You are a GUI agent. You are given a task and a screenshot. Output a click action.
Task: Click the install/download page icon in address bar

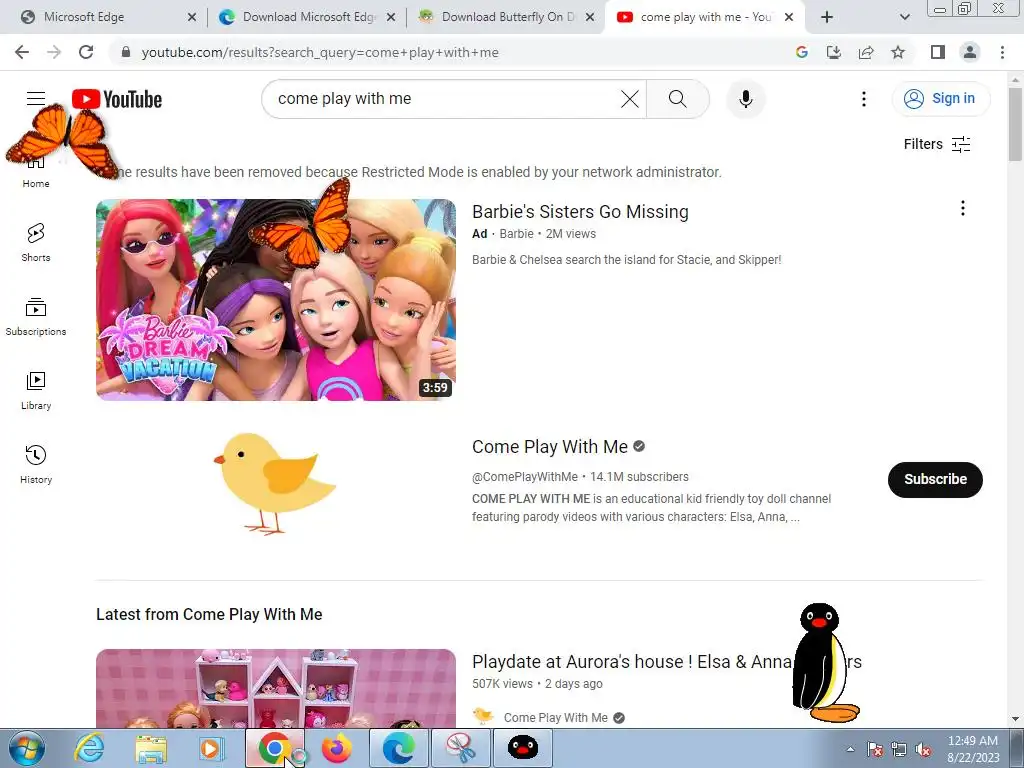coord(834,52)
